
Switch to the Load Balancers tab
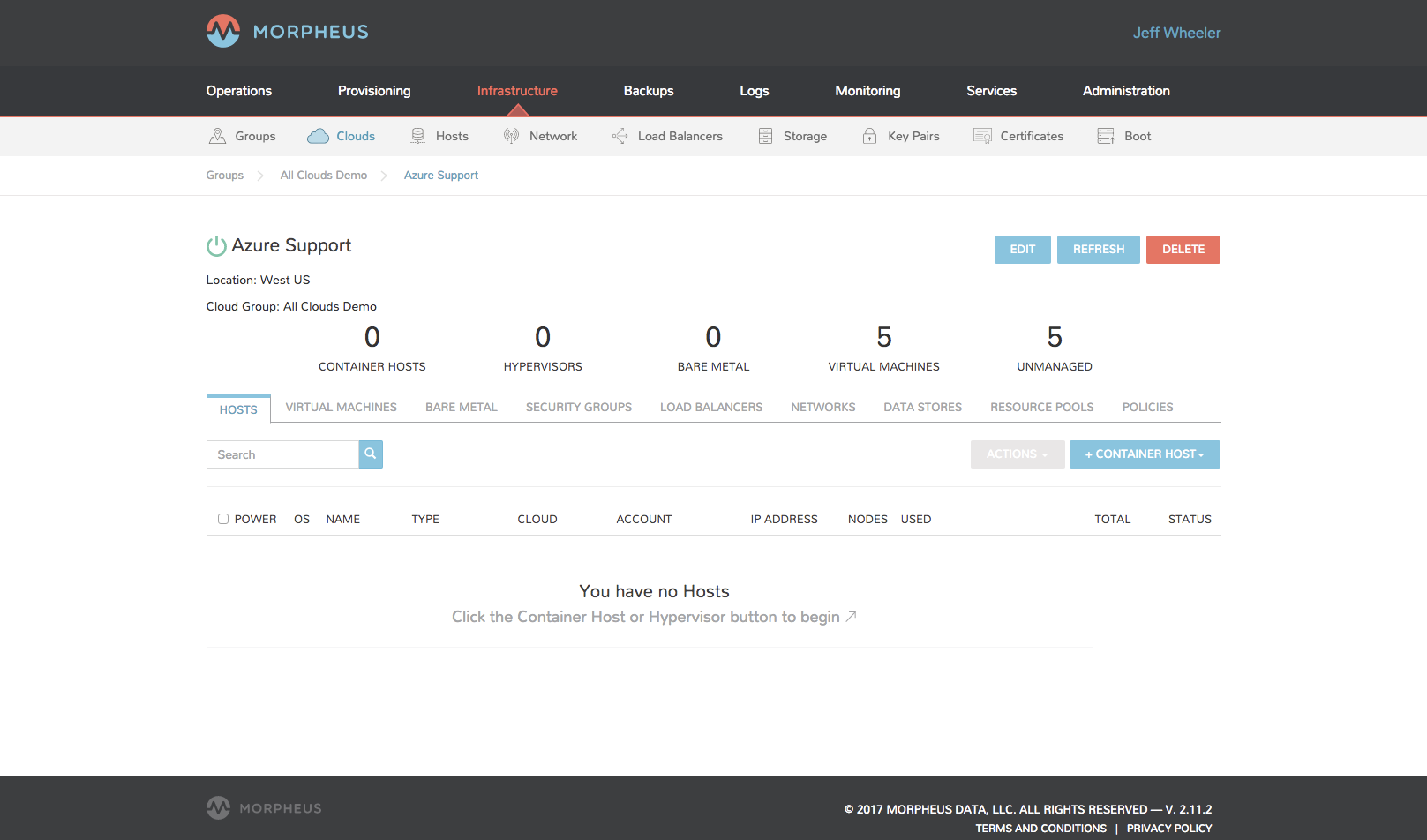pyautogui.click(x=711, y=407)
